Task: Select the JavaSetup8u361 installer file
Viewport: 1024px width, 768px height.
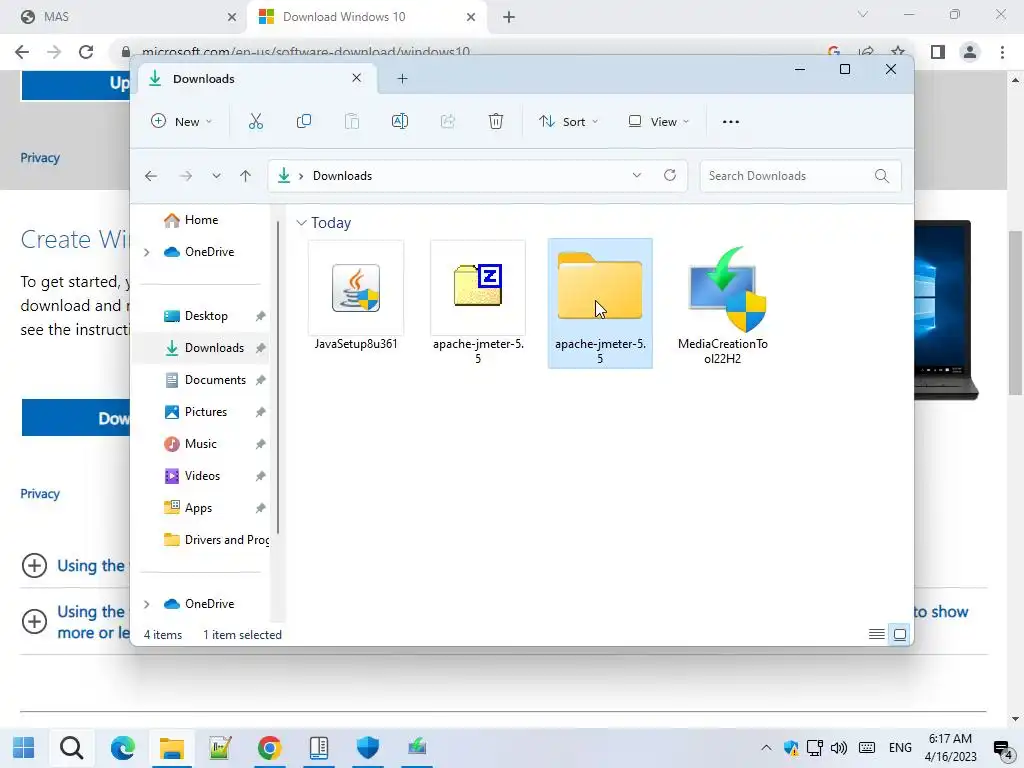Action: 356,296
